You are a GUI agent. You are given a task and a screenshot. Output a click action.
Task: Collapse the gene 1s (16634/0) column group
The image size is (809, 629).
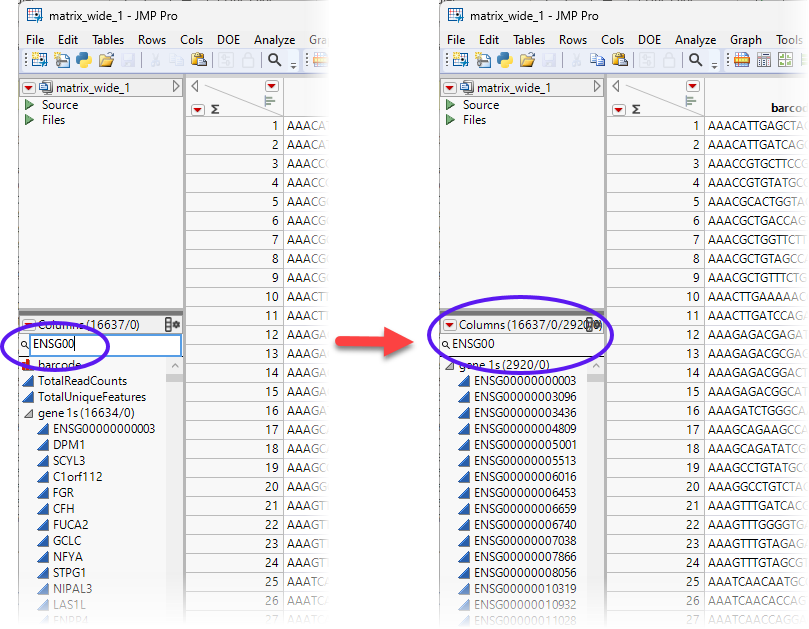27,413
